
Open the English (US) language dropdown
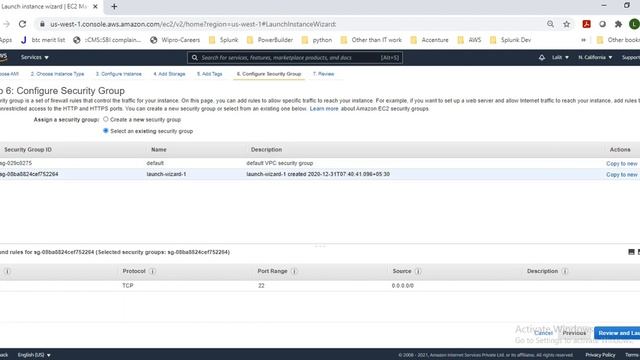coord(34,355)
